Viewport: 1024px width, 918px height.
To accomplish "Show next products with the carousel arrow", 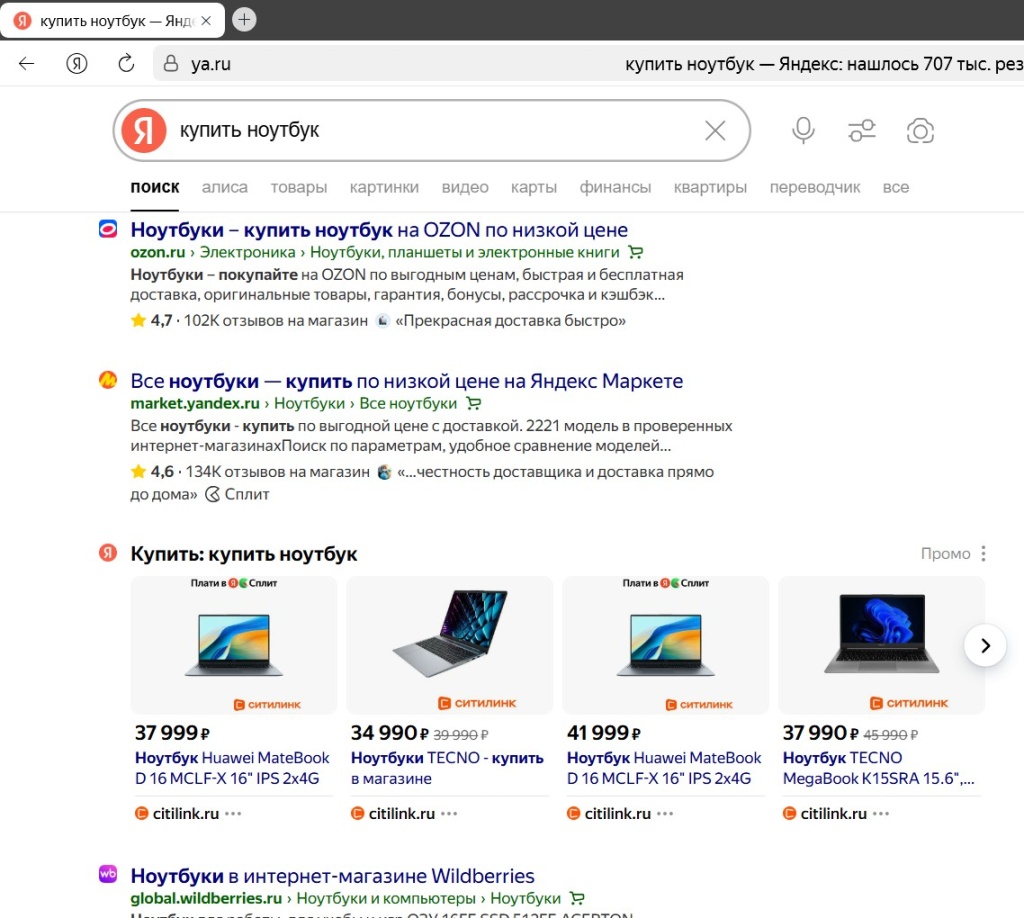I will (x=985, y=646).
